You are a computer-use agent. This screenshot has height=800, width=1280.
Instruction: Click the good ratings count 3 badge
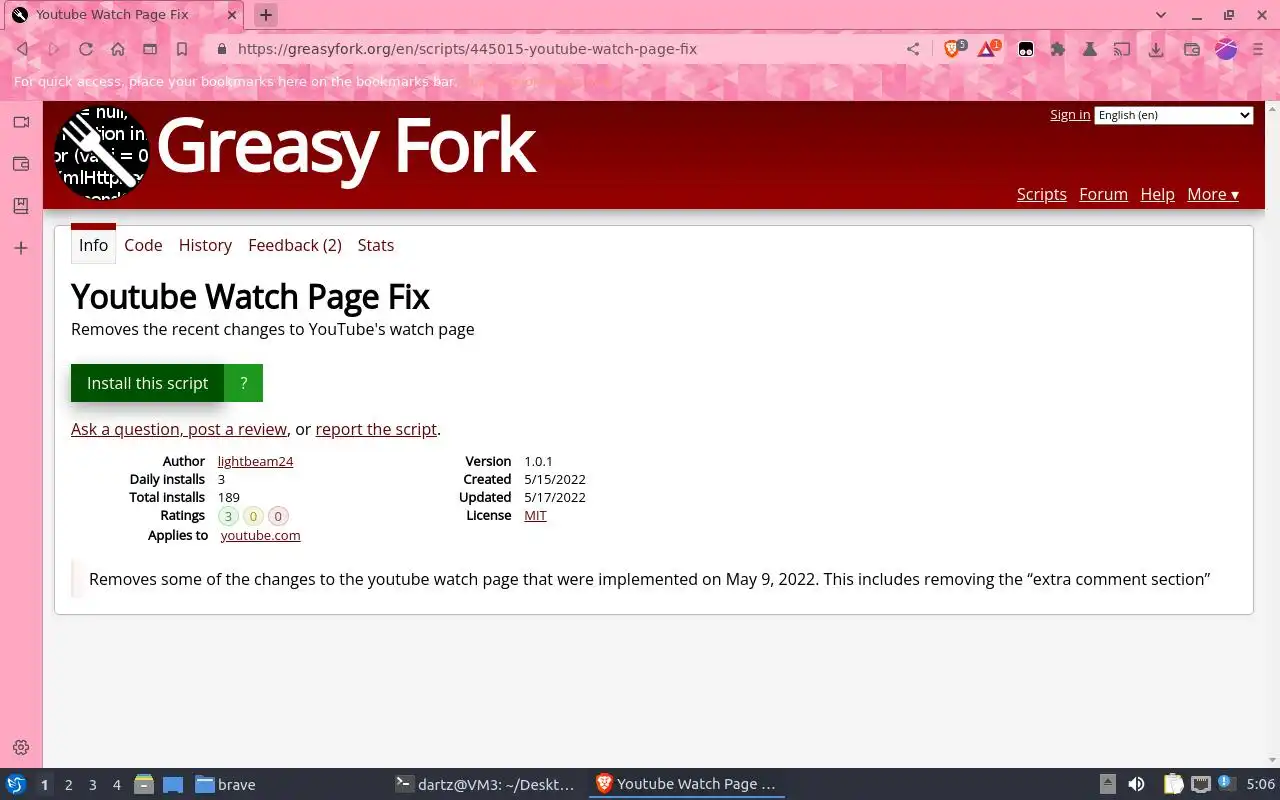[228, 516]
